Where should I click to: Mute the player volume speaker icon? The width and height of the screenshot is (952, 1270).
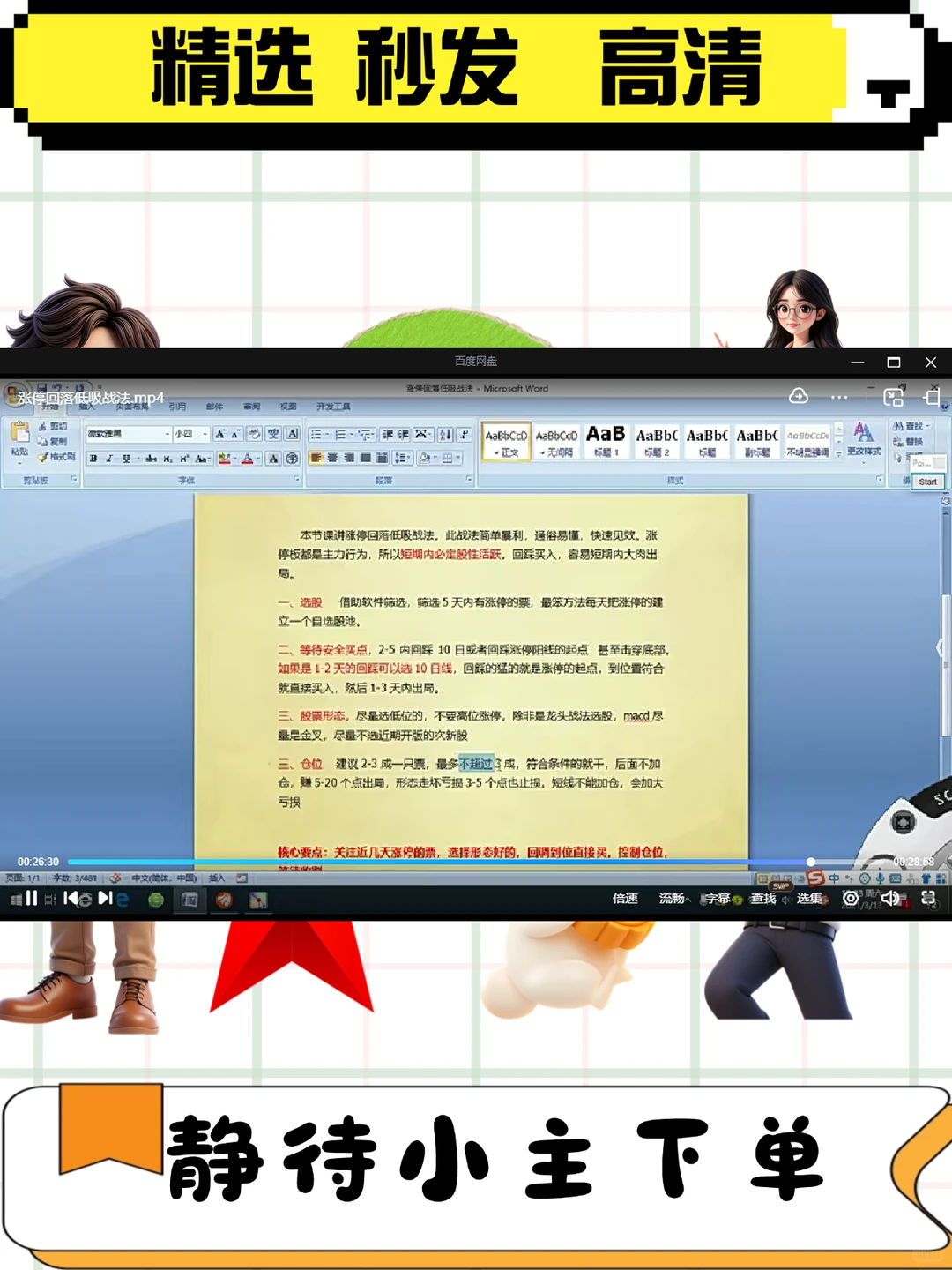[x=890, y=898]
